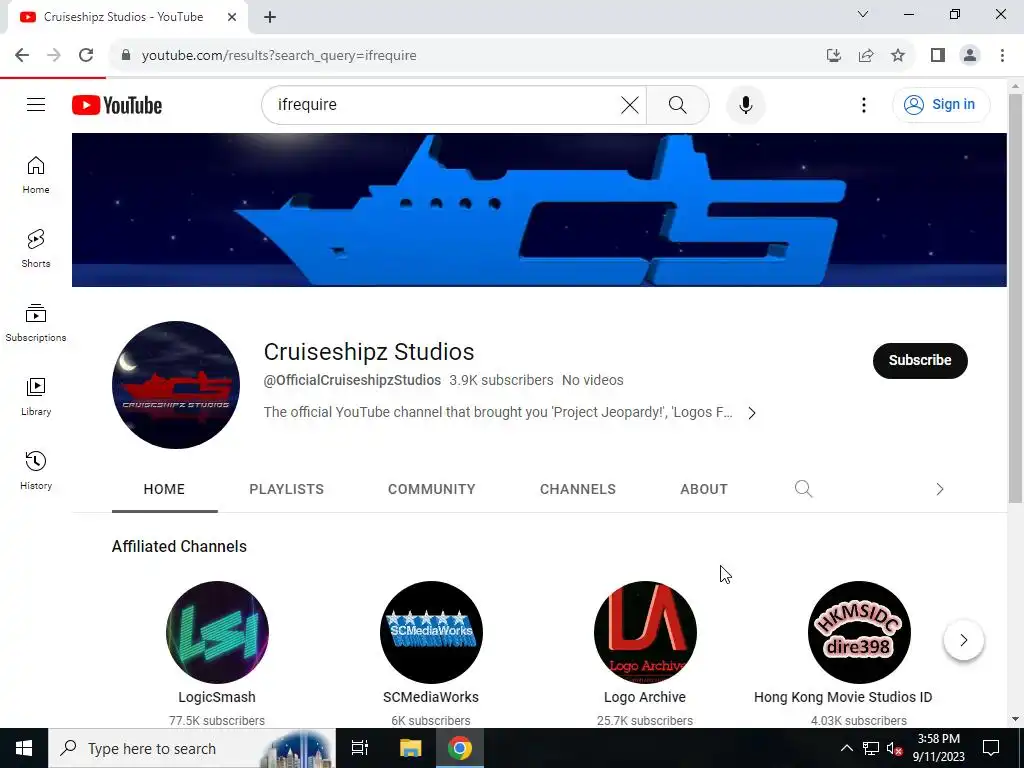
Task: Open the LogicSmash channel name link
Action: (217, 697)
